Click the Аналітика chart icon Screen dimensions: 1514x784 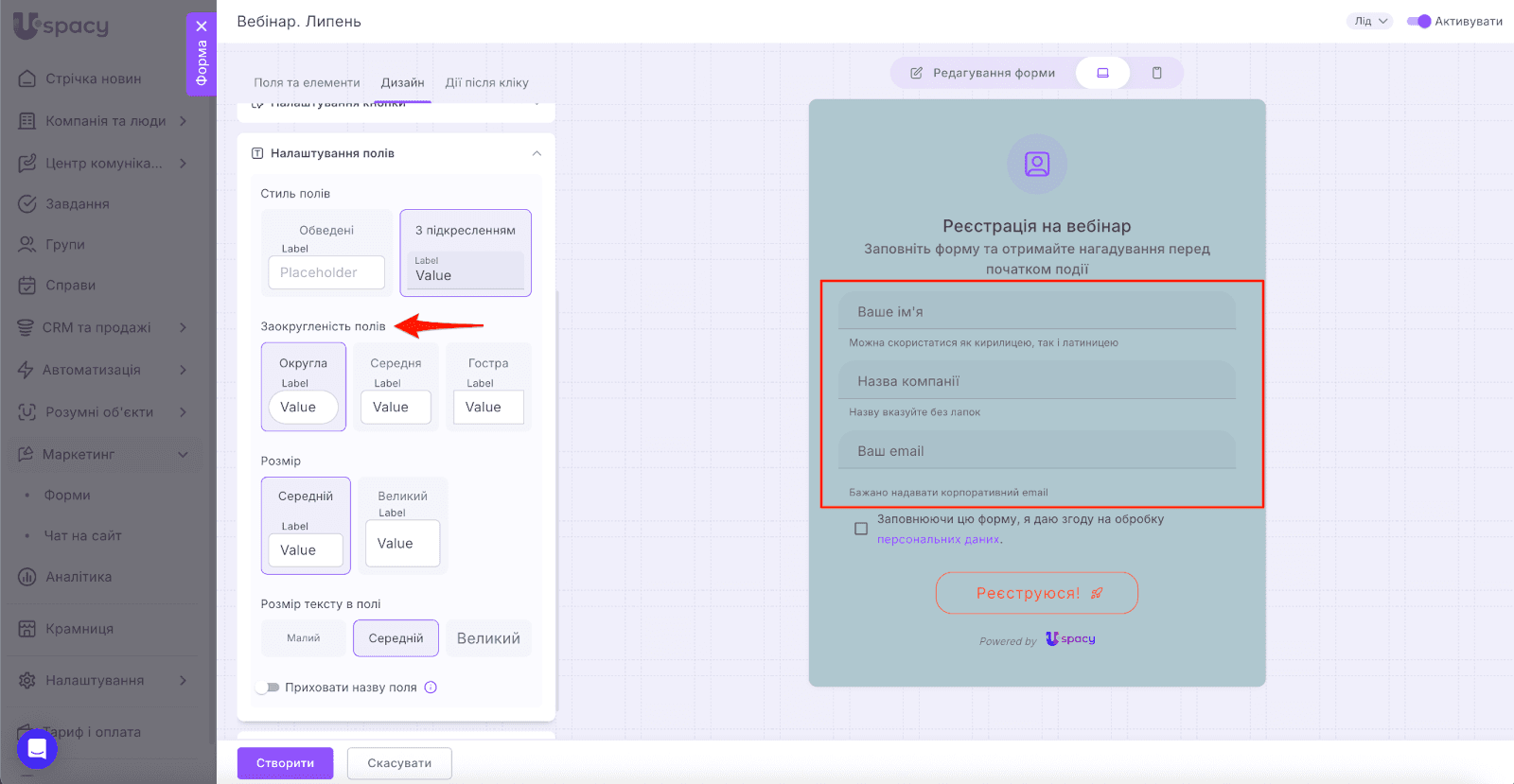coord(27,577)
